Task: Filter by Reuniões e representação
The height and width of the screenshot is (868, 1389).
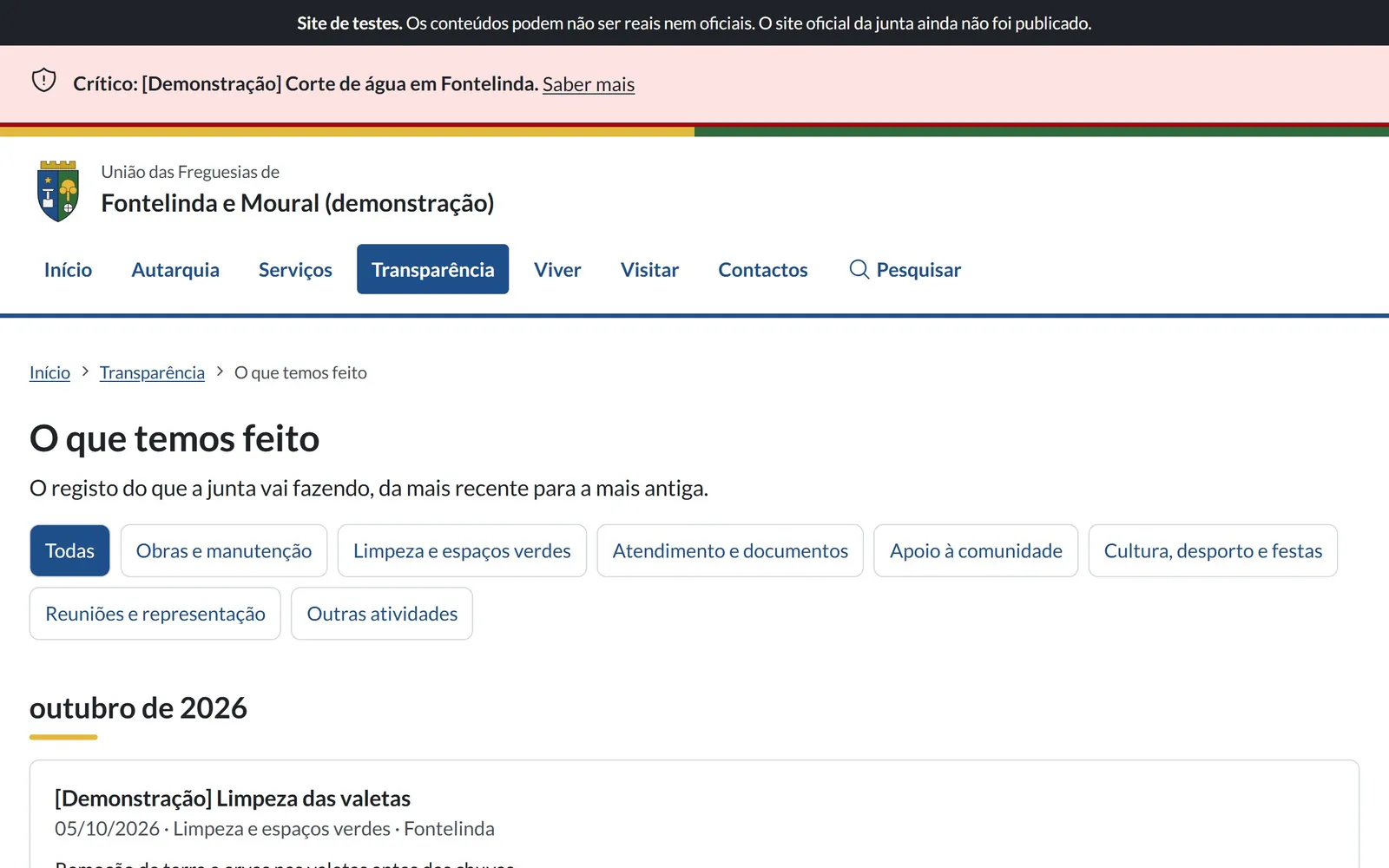Action: [155, 614]
